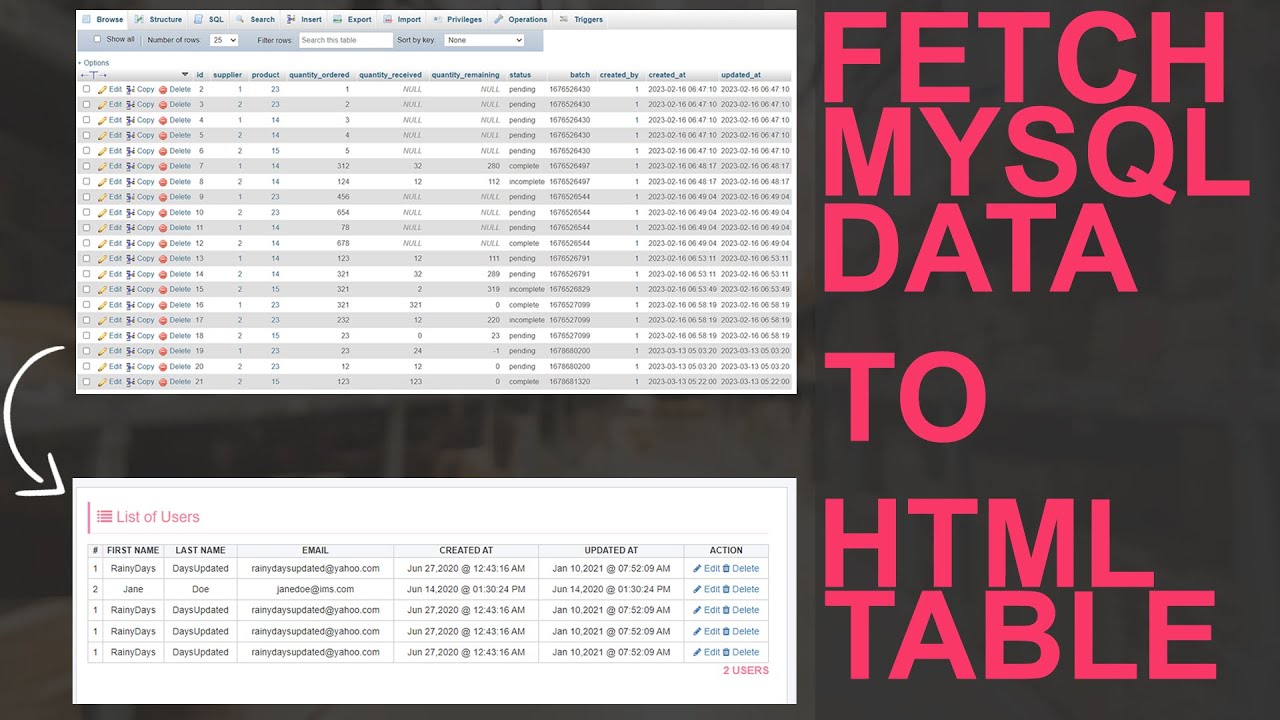
Task: Sort by the supplier column header
Action: 227,75
